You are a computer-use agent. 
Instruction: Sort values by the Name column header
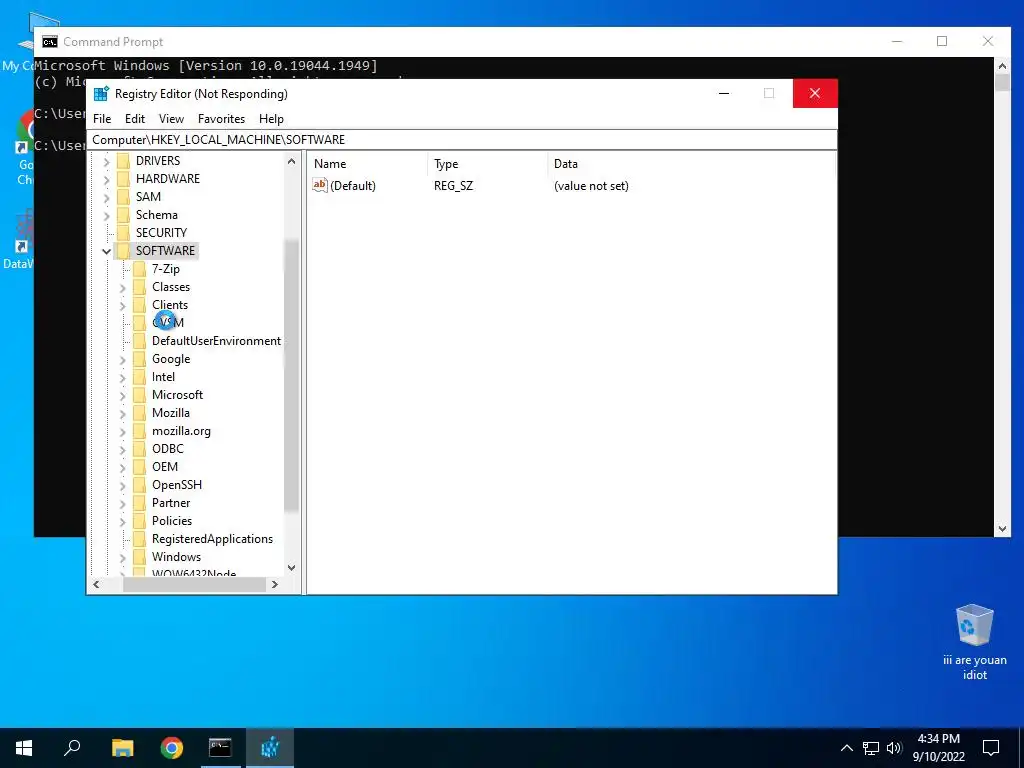[x=368, y=164]
